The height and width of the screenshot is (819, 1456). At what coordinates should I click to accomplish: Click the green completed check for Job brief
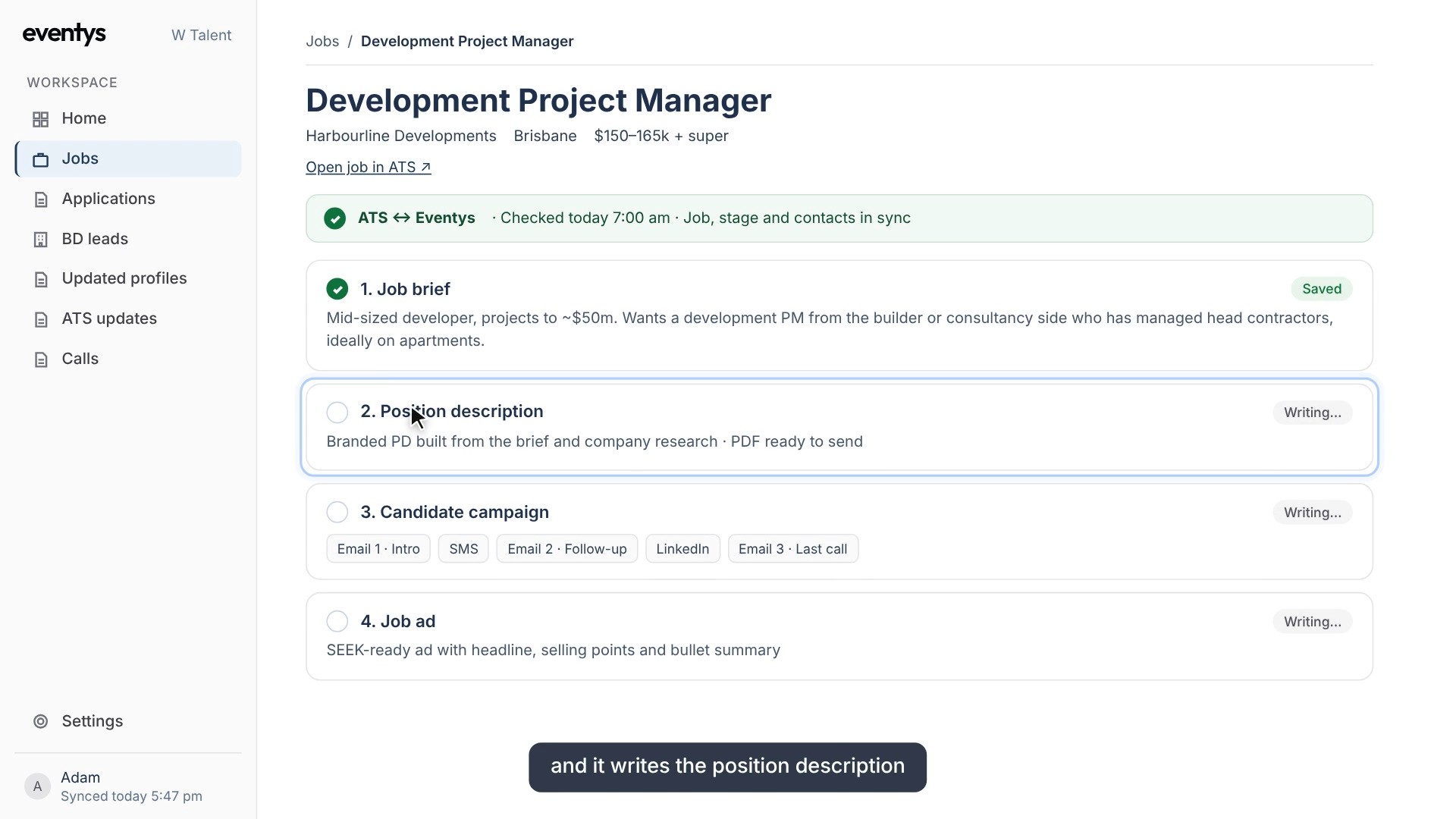click(x=337, y=289)
